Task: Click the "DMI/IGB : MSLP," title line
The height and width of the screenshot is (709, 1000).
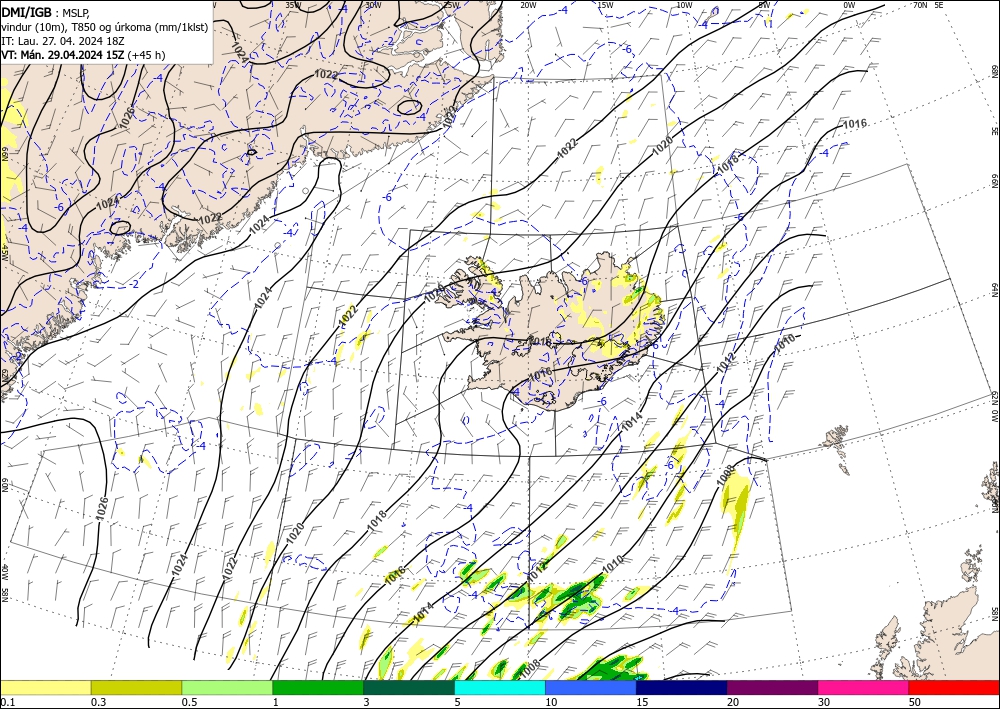Action: pos(47,13)
